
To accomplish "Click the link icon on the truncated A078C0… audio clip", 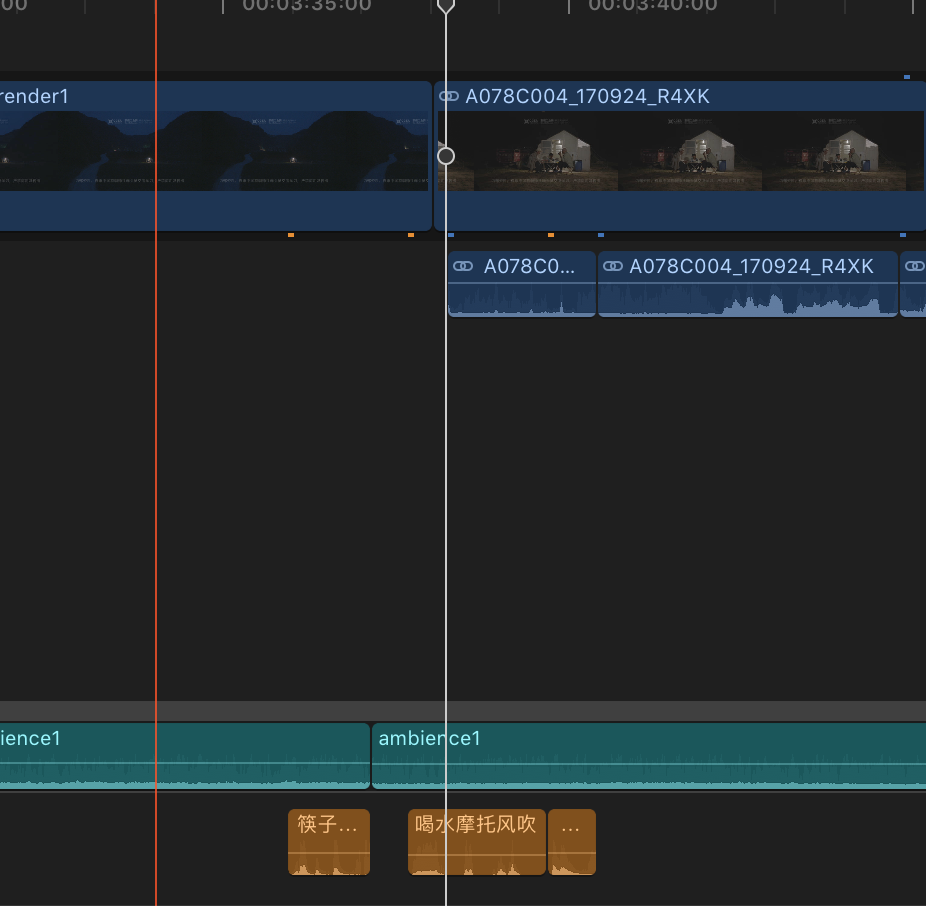I will tap(463, 267).
